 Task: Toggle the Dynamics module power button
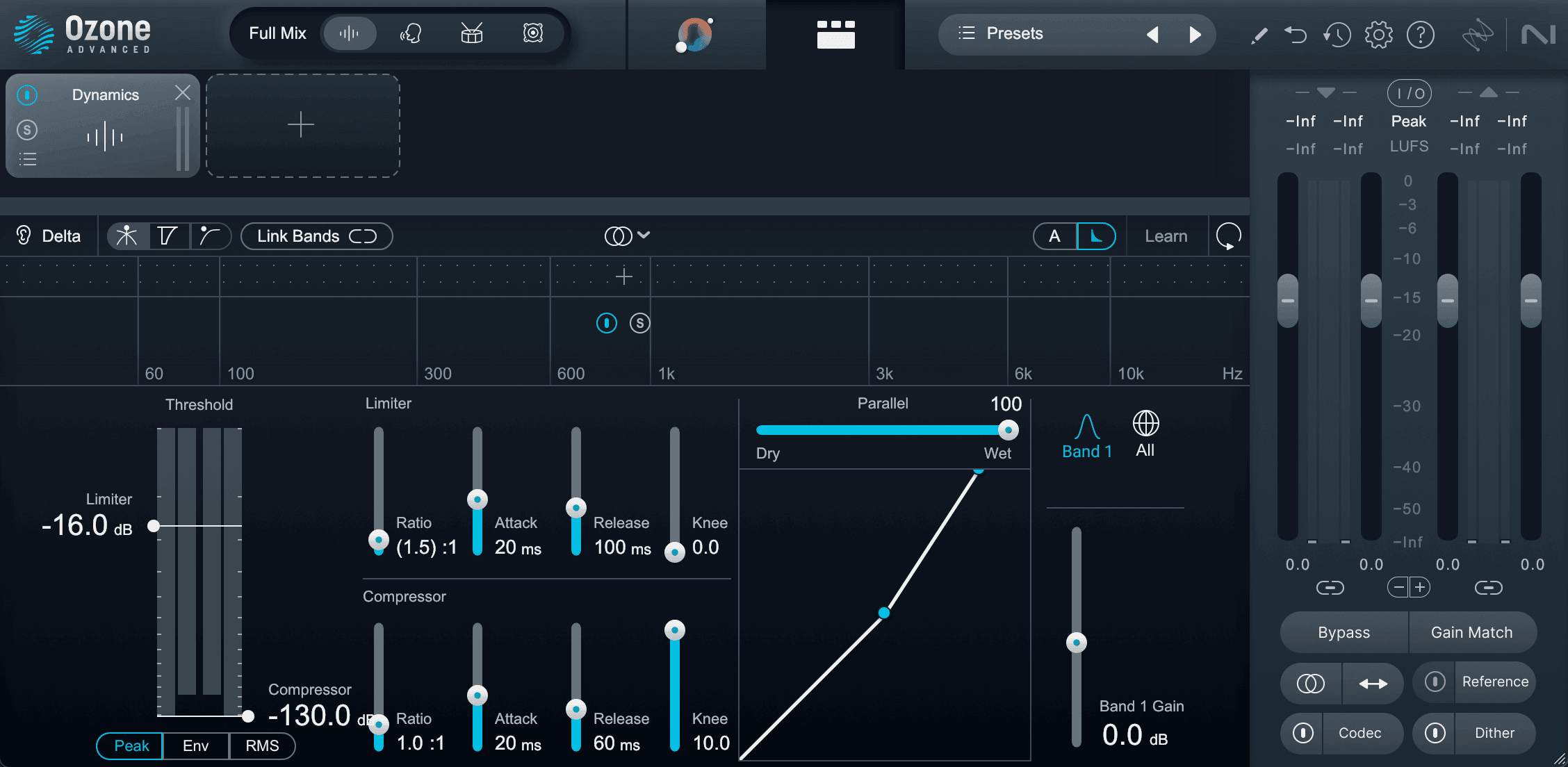(x=27, y=94)
